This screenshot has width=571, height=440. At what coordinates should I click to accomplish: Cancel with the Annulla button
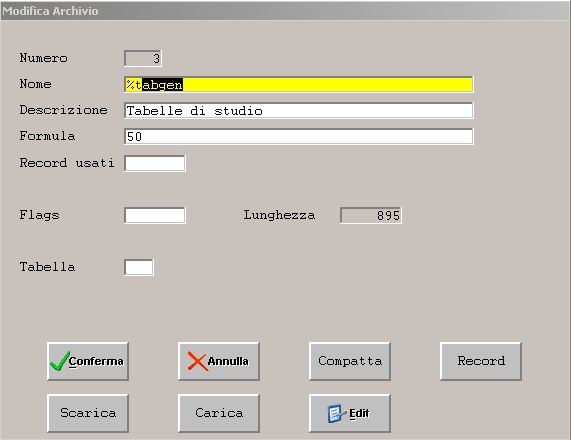(219, 361)
